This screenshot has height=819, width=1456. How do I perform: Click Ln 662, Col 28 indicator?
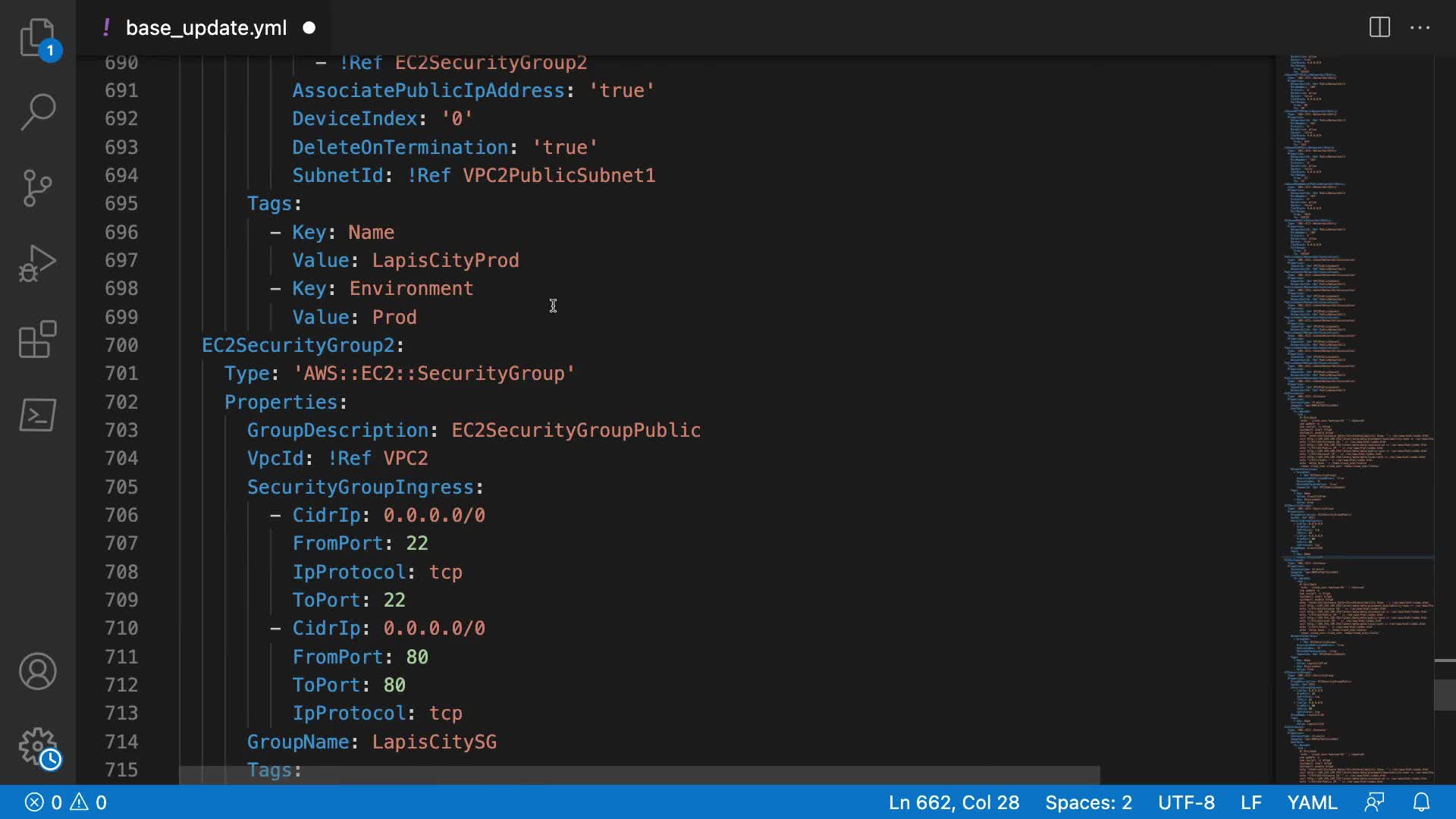(953, 802)
